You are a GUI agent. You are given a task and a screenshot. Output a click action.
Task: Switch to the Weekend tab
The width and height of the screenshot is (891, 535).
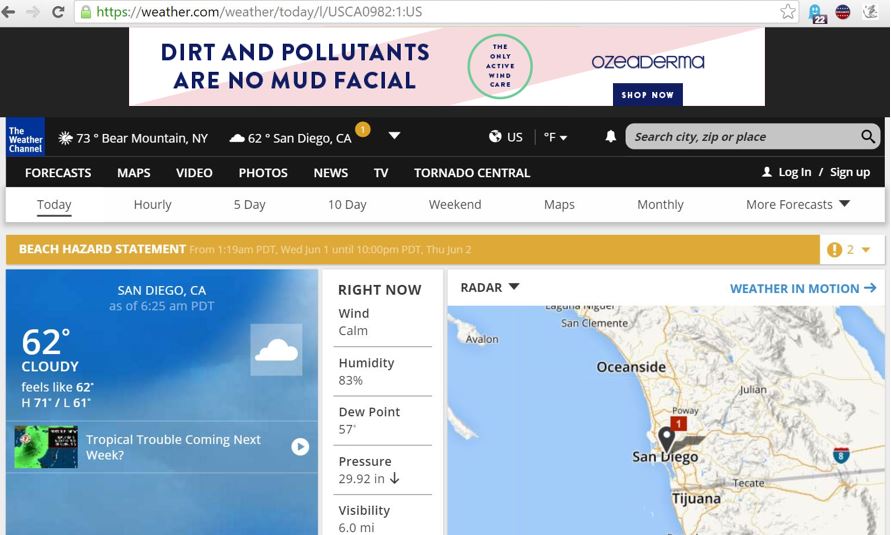click(455, 204)
